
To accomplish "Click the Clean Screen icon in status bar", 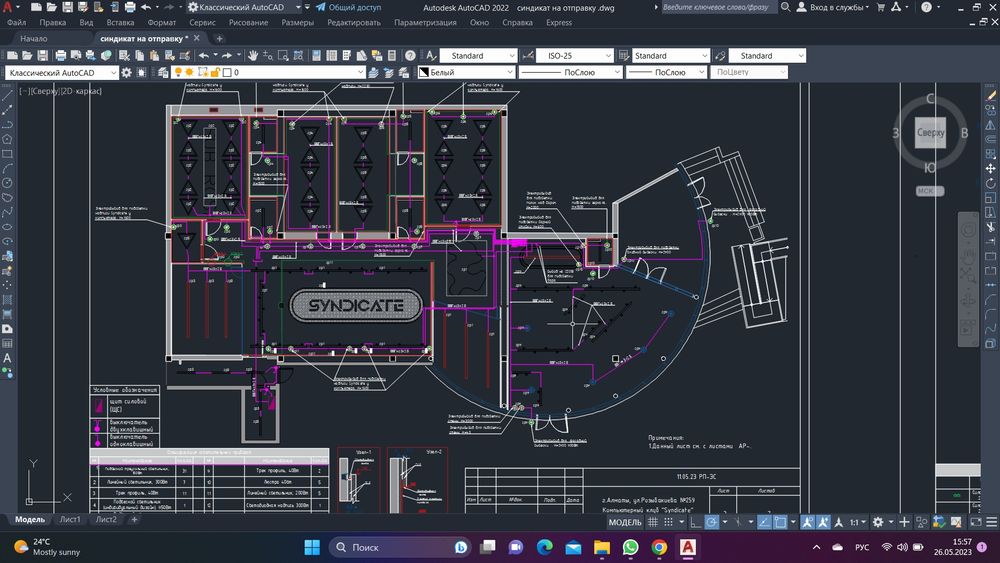I will (x=976, y=522).
